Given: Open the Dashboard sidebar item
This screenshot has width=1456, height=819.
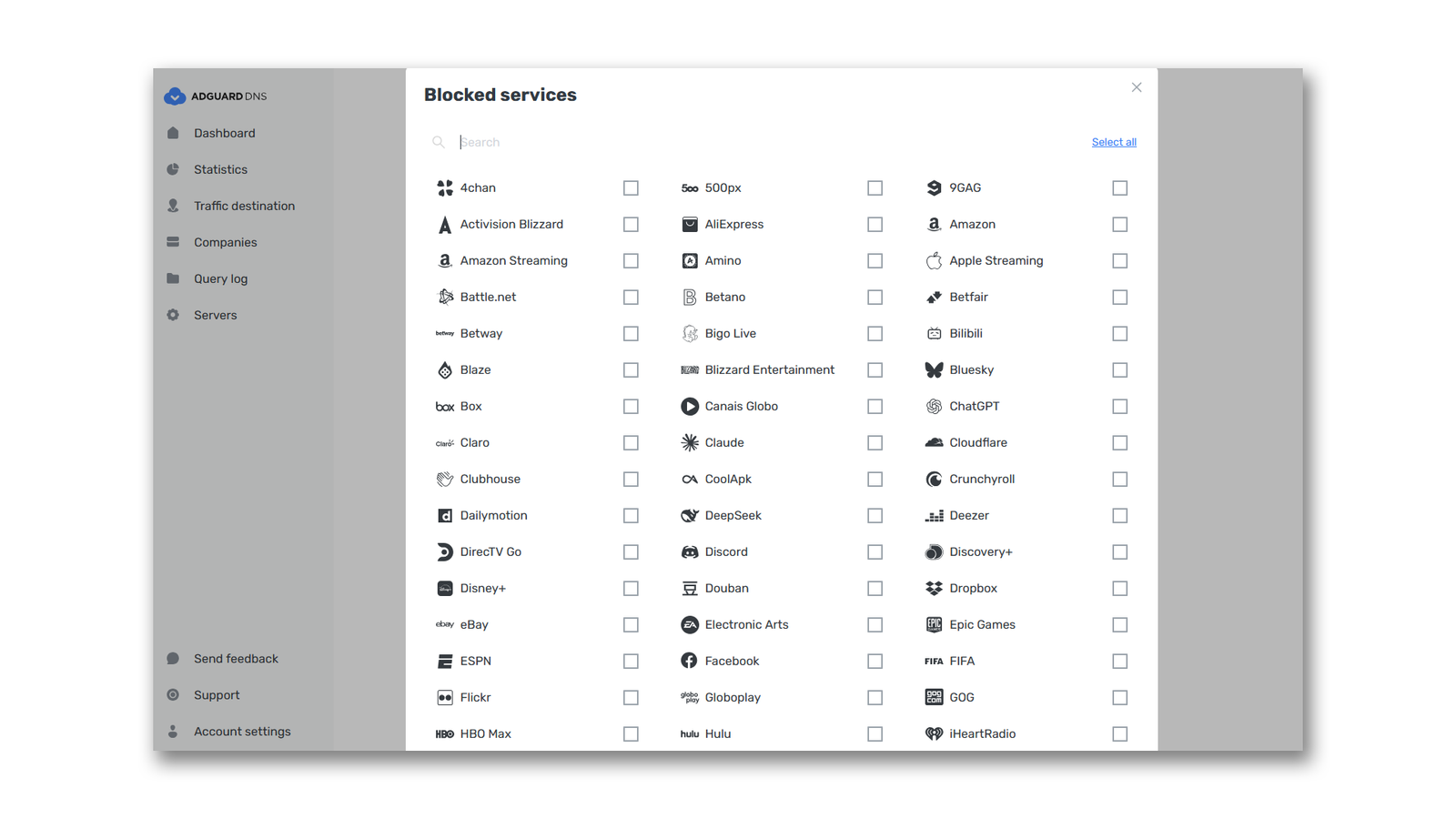Looking at the screenshot, I should click(x=224, y=133).
